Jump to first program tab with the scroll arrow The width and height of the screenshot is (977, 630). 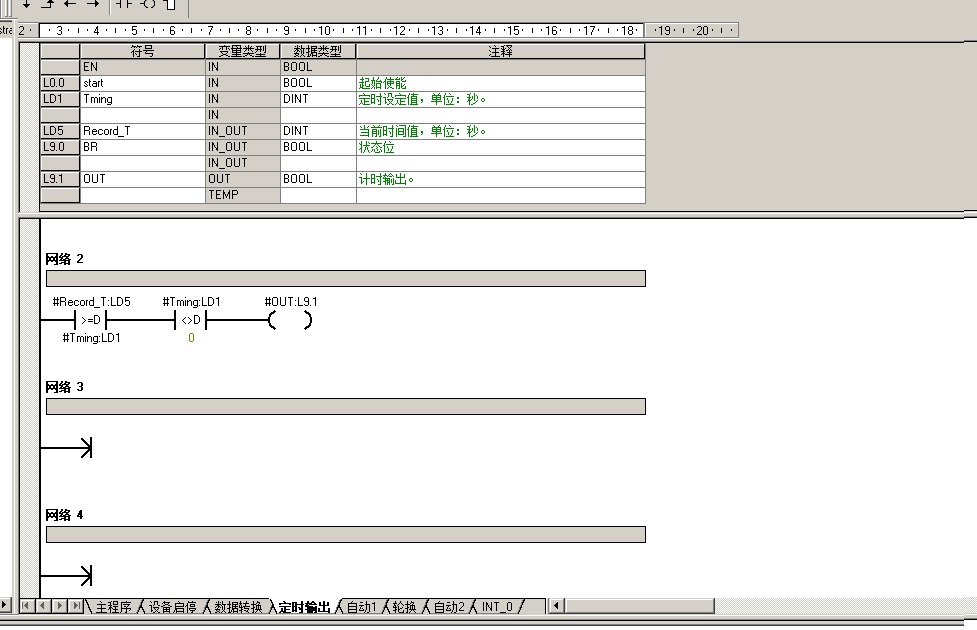(x=27, y=605)
